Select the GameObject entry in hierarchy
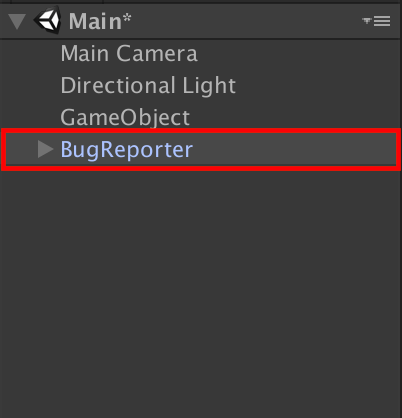Viewport: 402px width, 418px height. coord(125,117)
